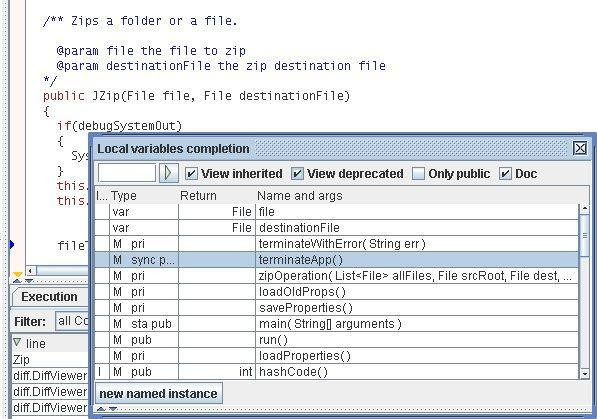Select the run() entry
The image size is (597, 419).
(336, 340)
